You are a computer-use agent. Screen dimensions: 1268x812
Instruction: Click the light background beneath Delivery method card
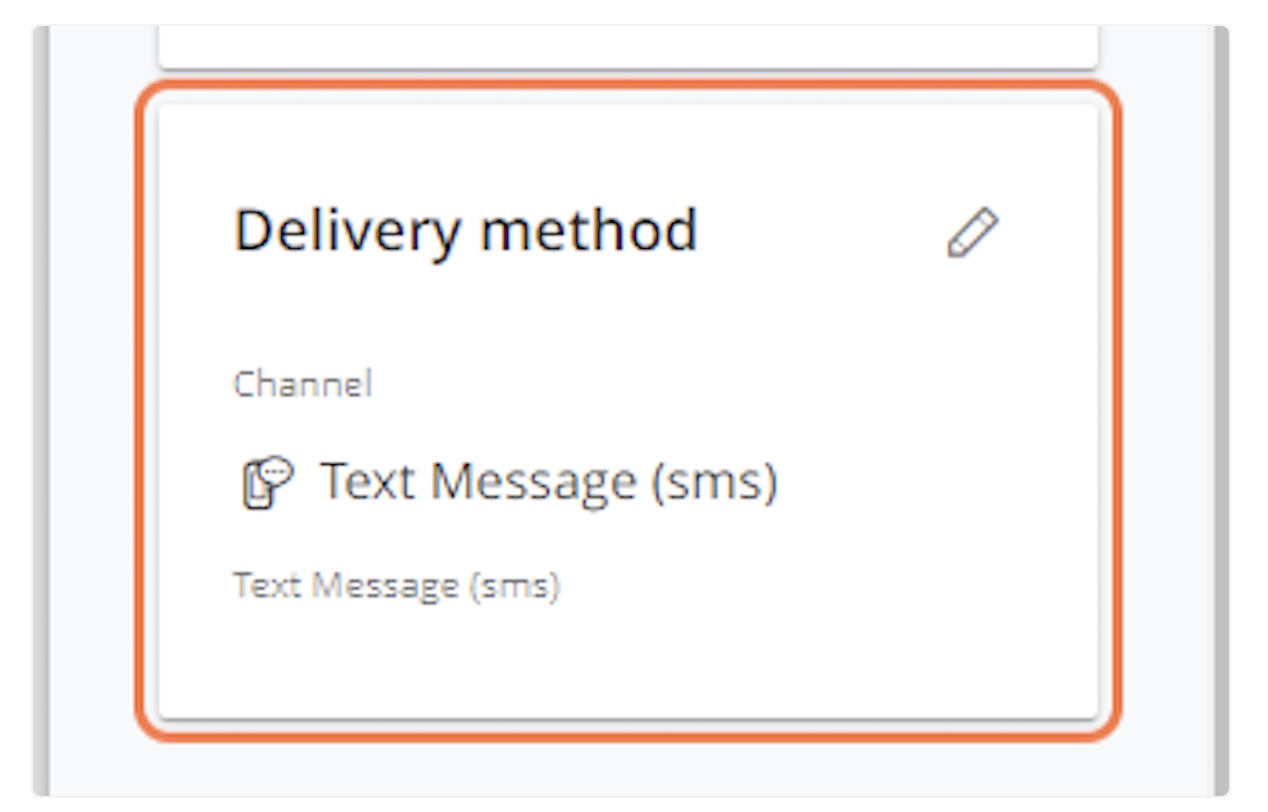628,770
